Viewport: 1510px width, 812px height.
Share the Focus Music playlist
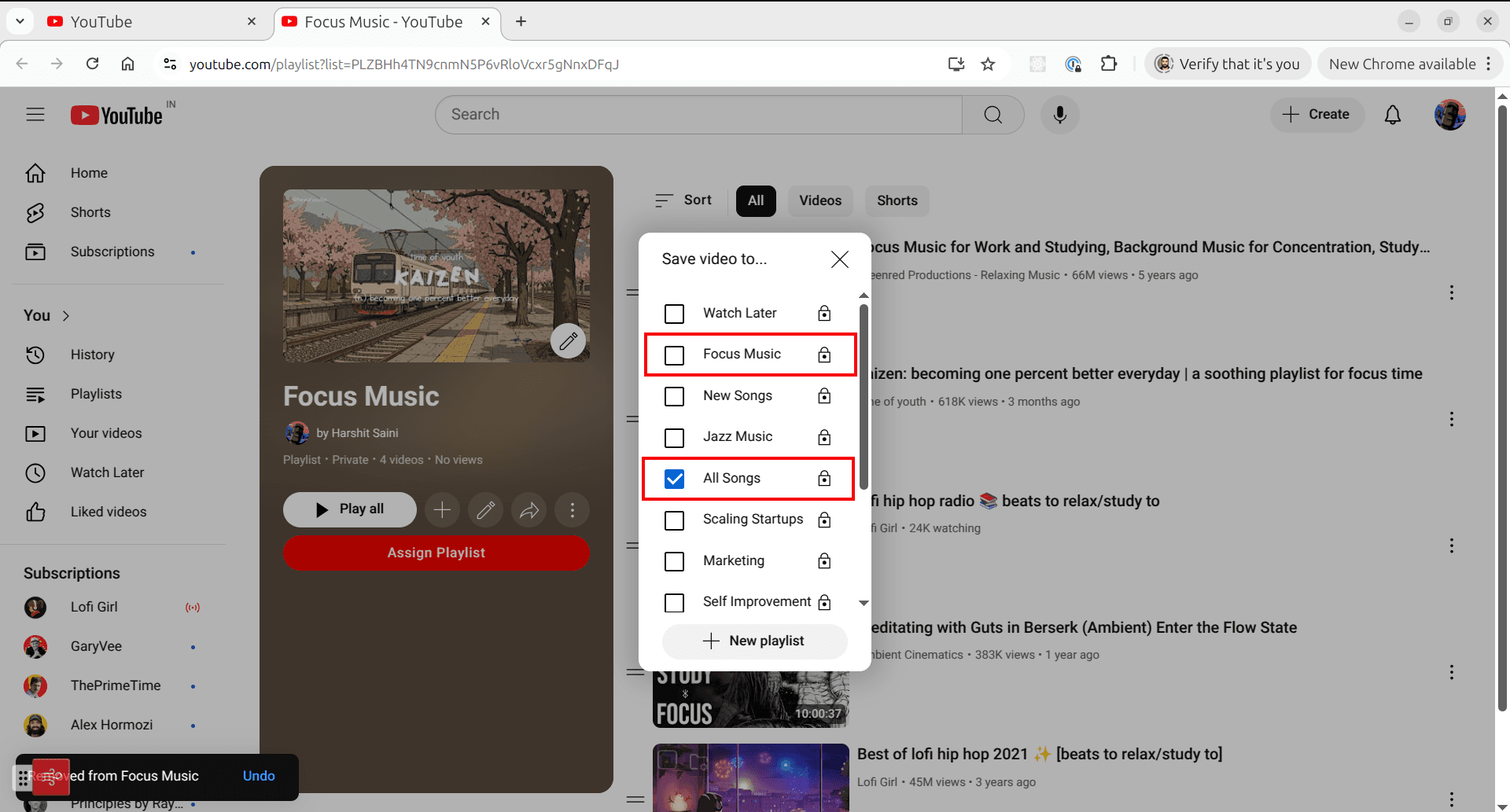click(529, 510)
